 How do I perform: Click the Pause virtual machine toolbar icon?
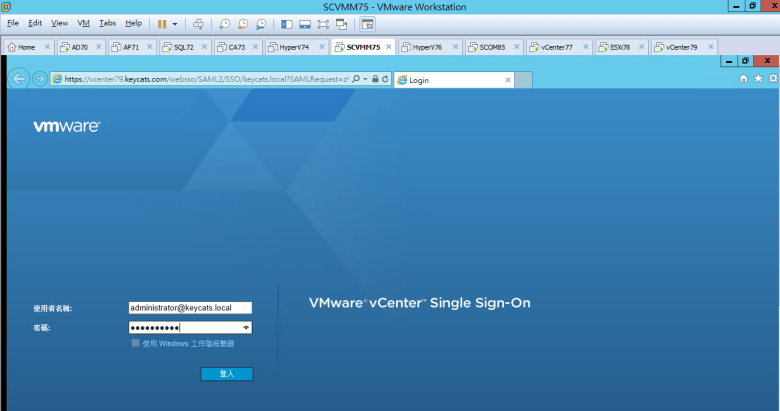coord(162,22)
